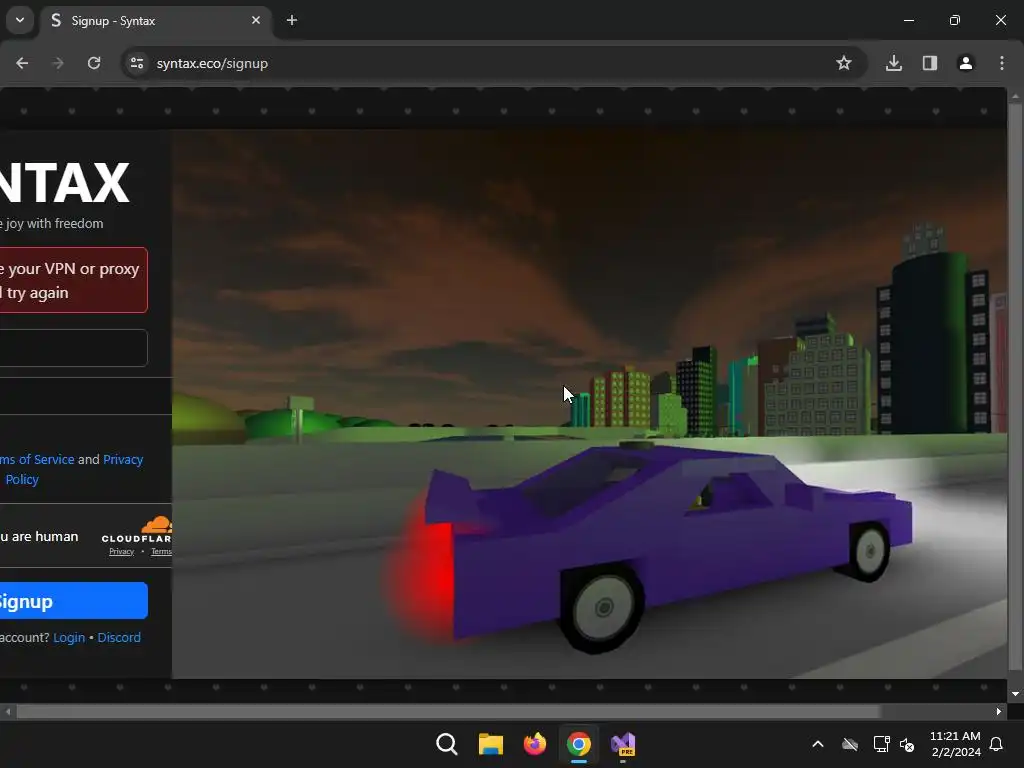Click the scroll left arrow
This screenshot has width=1024, height=768.
pyautogui.click(x=7, y=711)
